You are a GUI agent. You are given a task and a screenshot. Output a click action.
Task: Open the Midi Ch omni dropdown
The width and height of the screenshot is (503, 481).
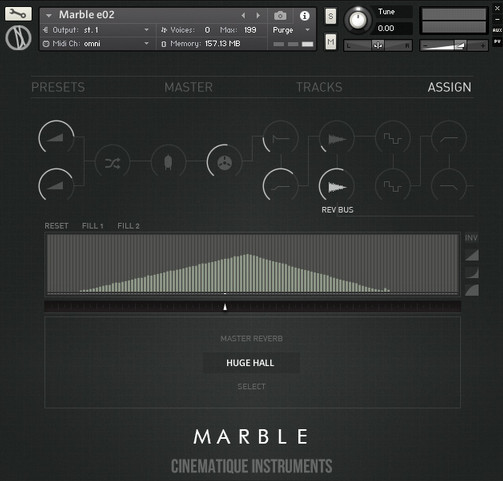(96, 44)
